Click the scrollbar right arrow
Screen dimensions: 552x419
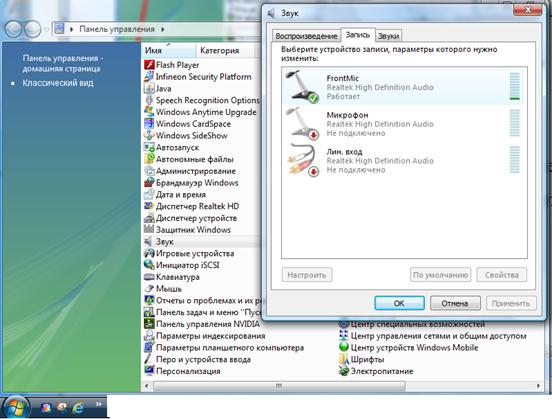pyautogui.click(x=539, y=386)
